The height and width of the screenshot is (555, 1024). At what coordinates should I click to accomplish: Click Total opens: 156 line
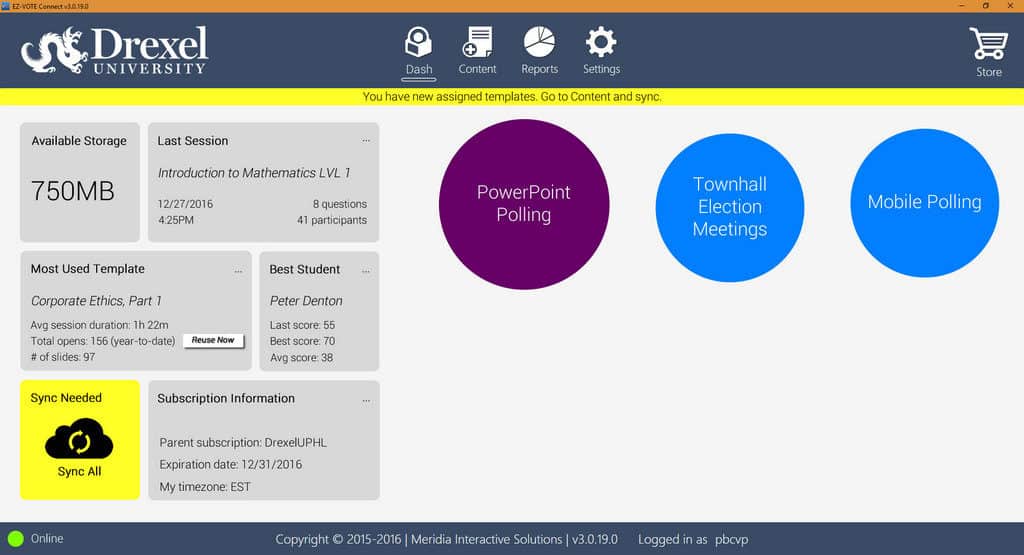point(103,341)
